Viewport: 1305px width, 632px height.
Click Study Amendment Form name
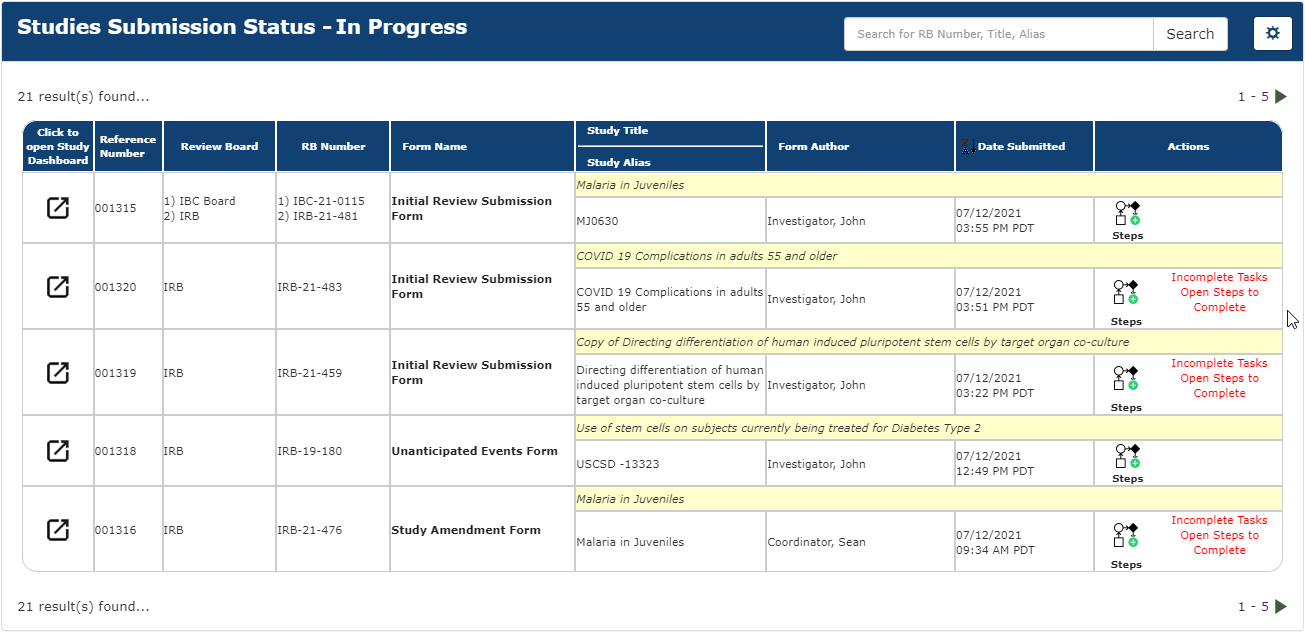point(465,530)
